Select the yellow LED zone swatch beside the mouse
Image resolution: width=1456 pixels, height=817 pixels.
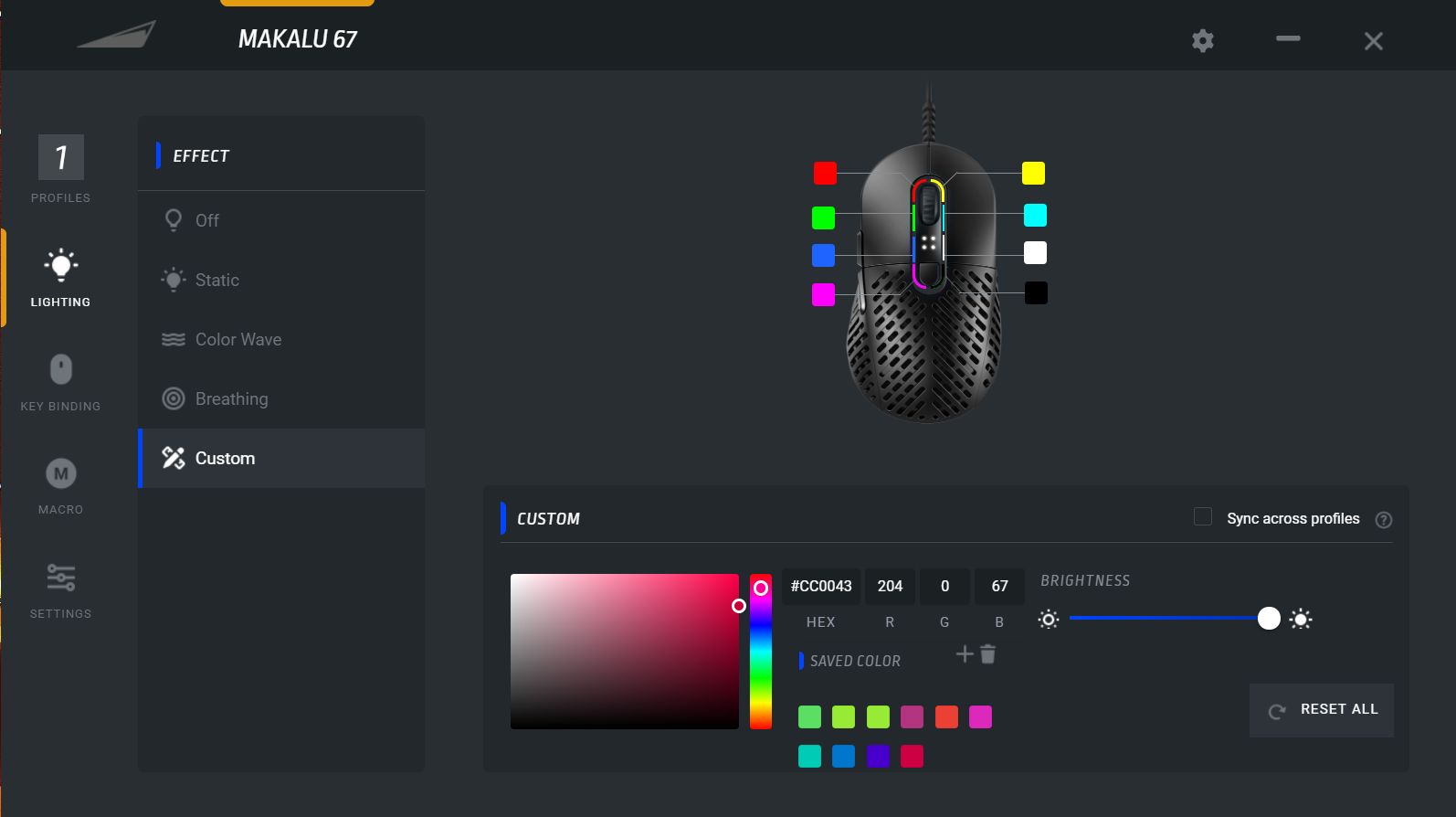pos(1033,173)
